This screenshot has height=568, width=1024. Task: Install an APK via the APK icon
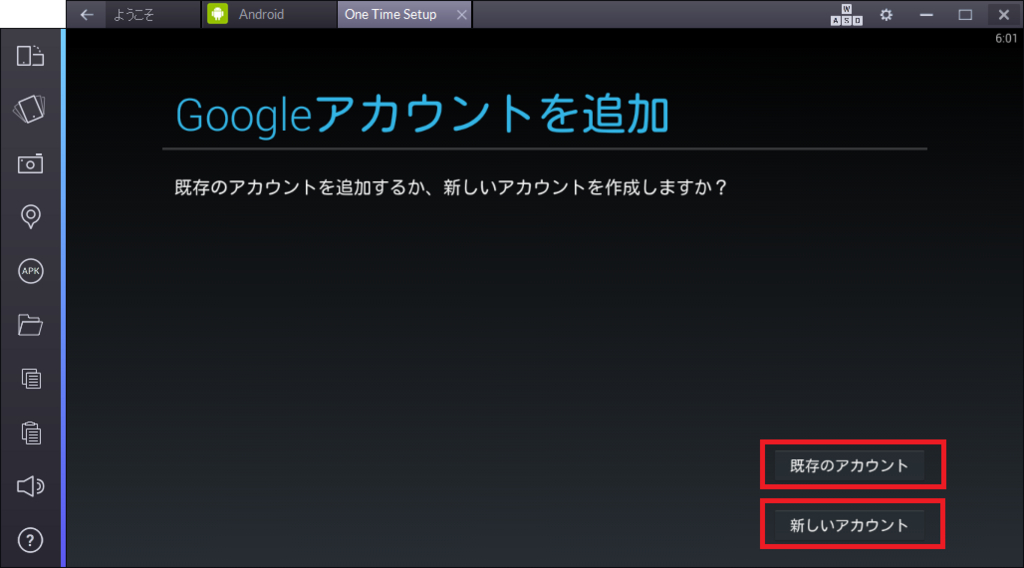[30, 271]
